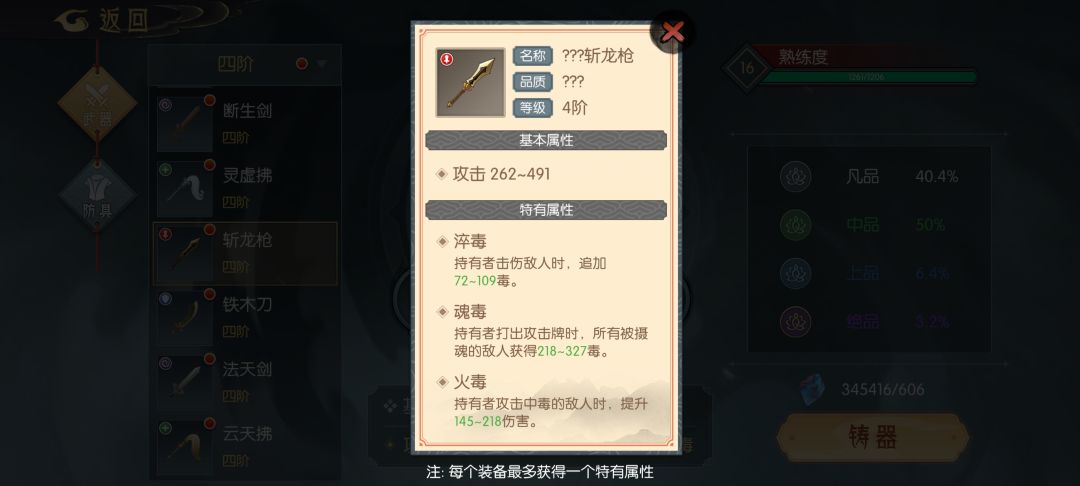Click the 熟练度 proficiency progress bar
The image size is (1080, 486).
[868, 77]
